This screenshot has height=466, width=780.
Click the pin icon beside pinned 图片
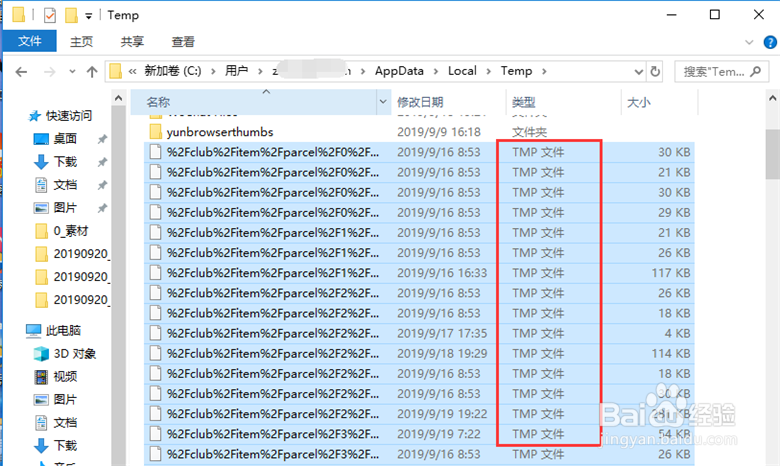point(102,208)
